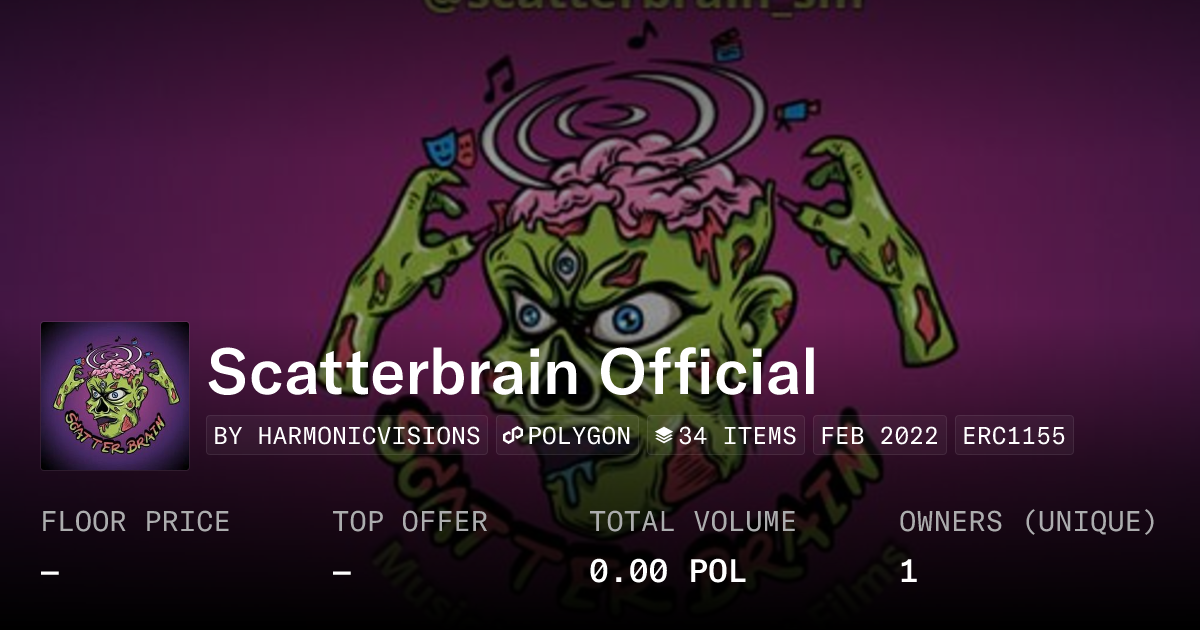
Task: Click the Scatterbrain collection avatar thumbnail
Action: [x=115, y=396]
